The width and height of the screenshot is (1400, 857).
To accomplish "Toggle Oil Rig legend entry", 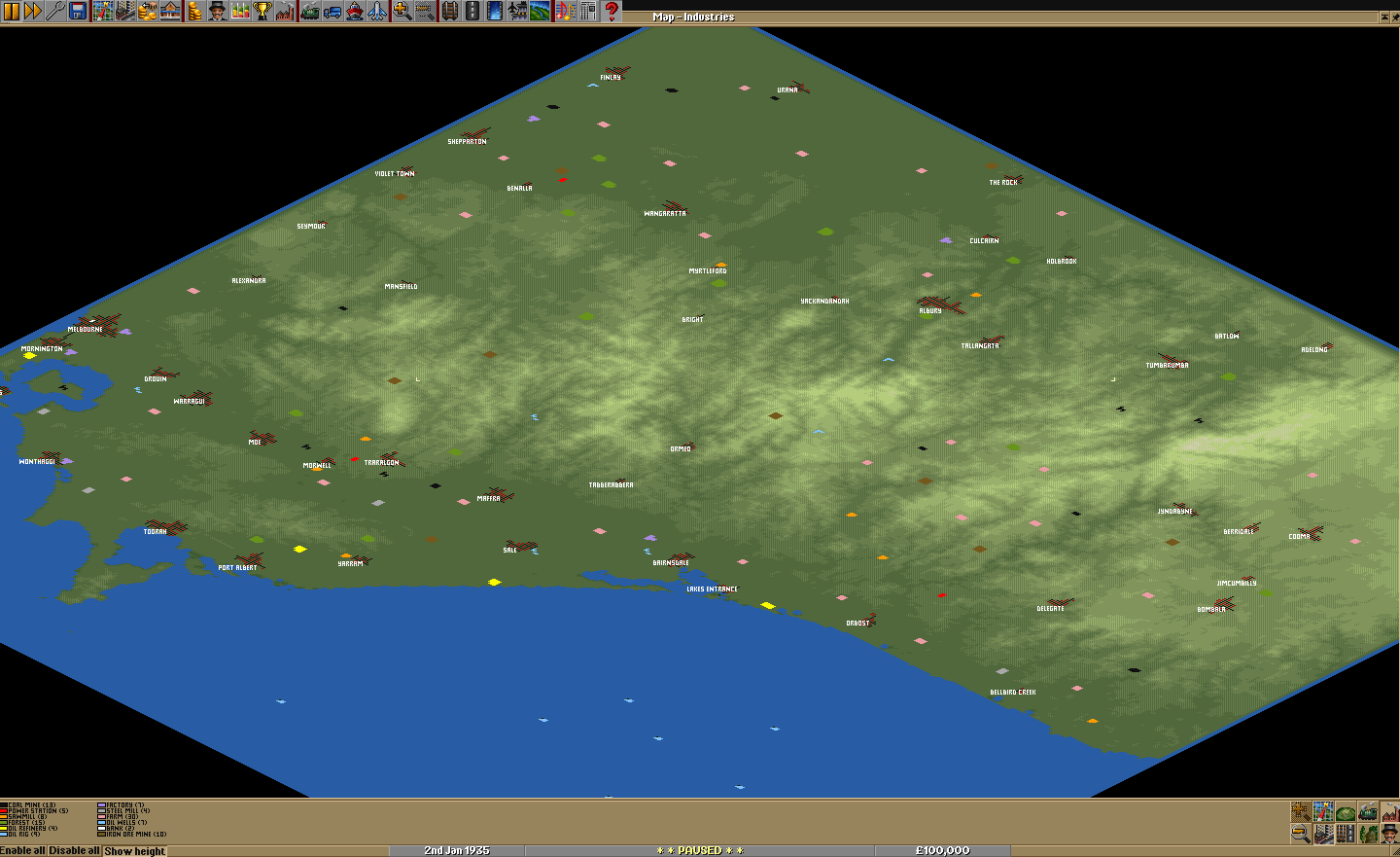I will tap(21, 835).
